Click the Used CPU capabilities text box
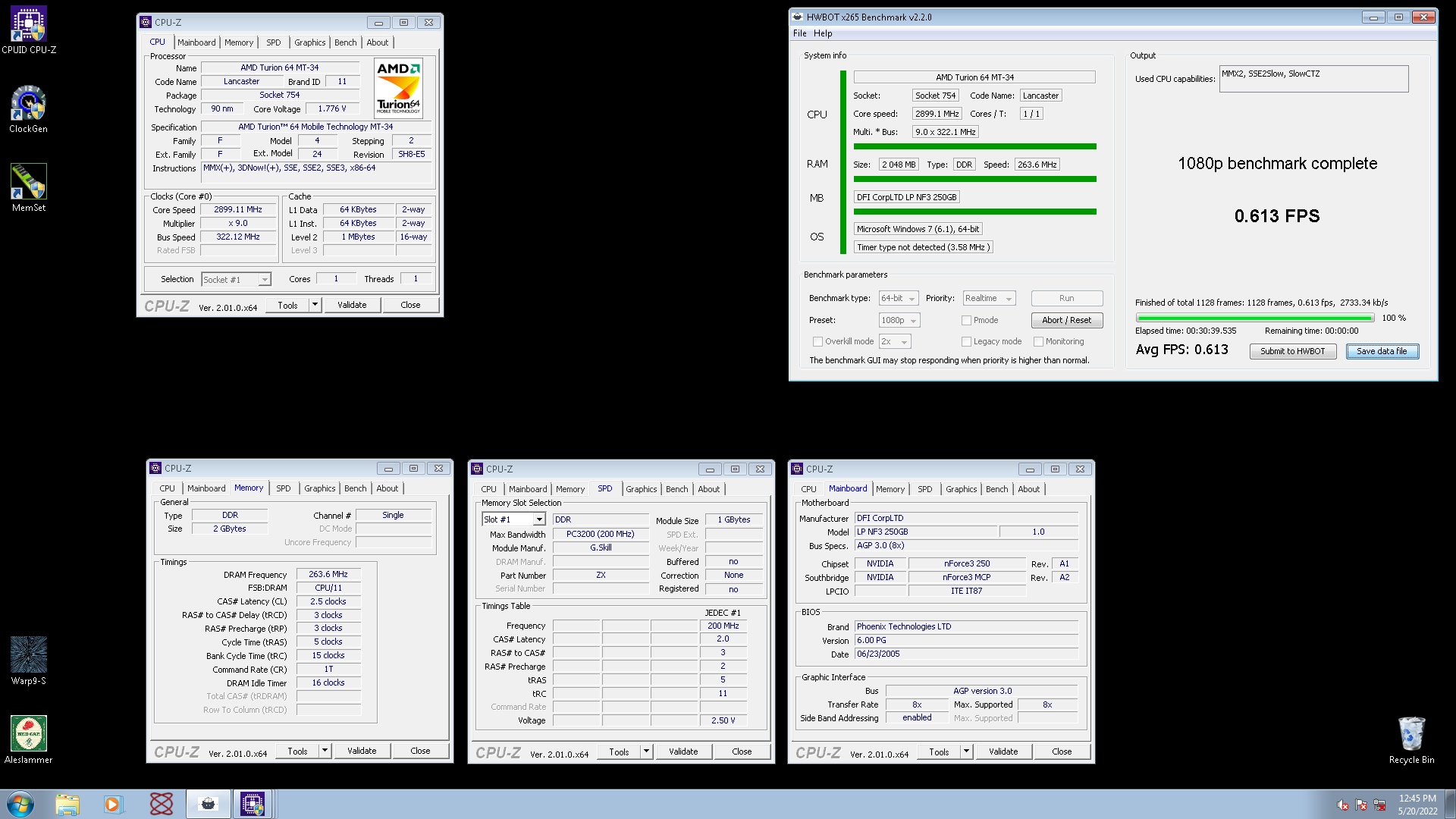This screenshot has height=819, width=1456. coord(1313,79)
